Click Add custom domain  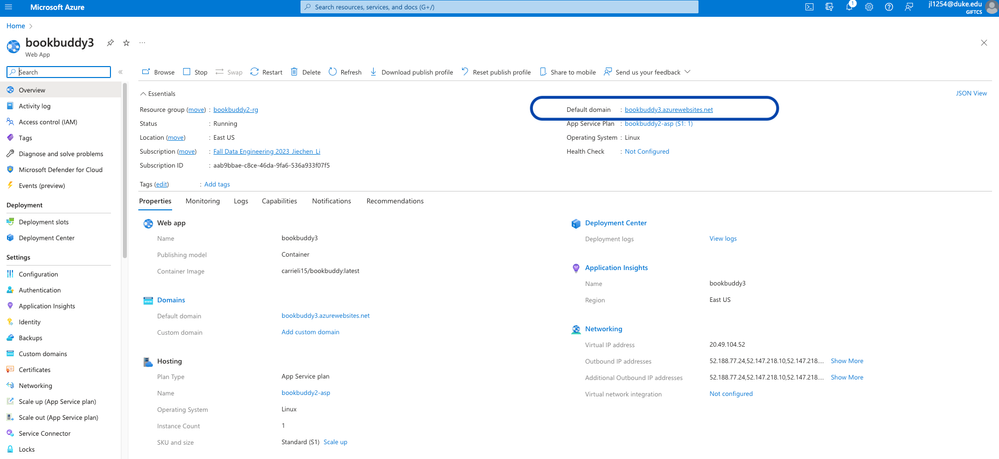[310, 332]
